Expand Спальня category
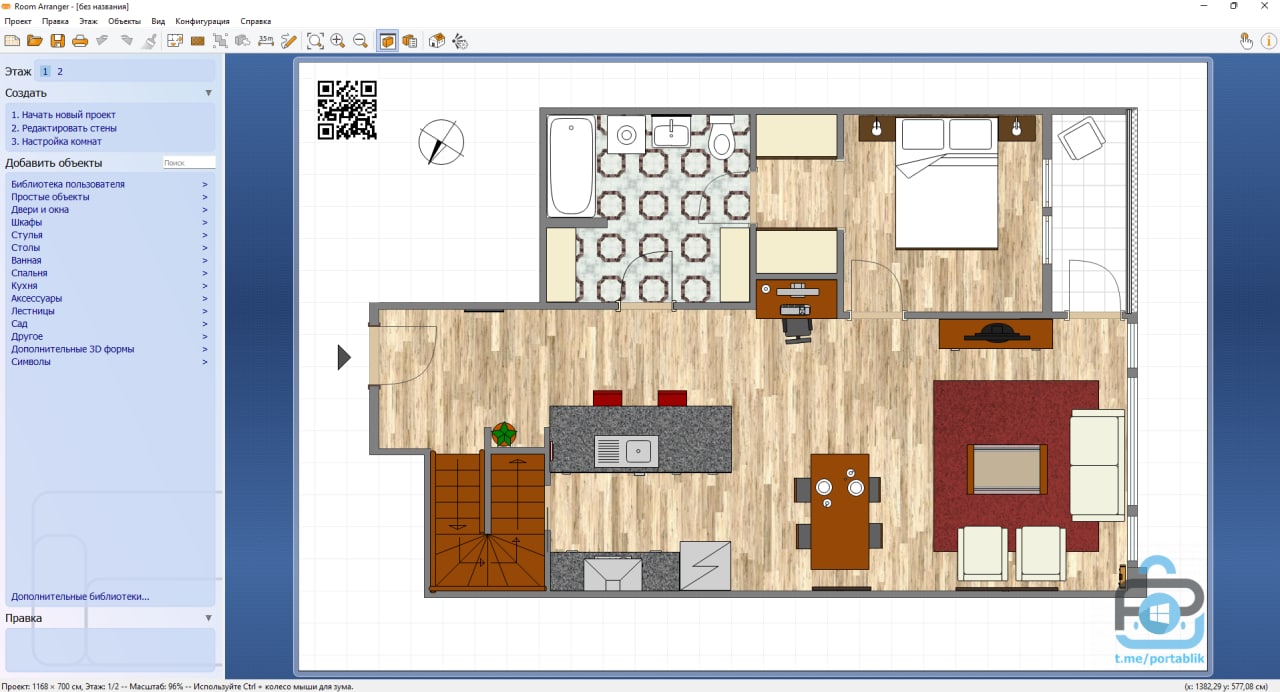This screenshot has width=1280, height=692. point(109,273)
